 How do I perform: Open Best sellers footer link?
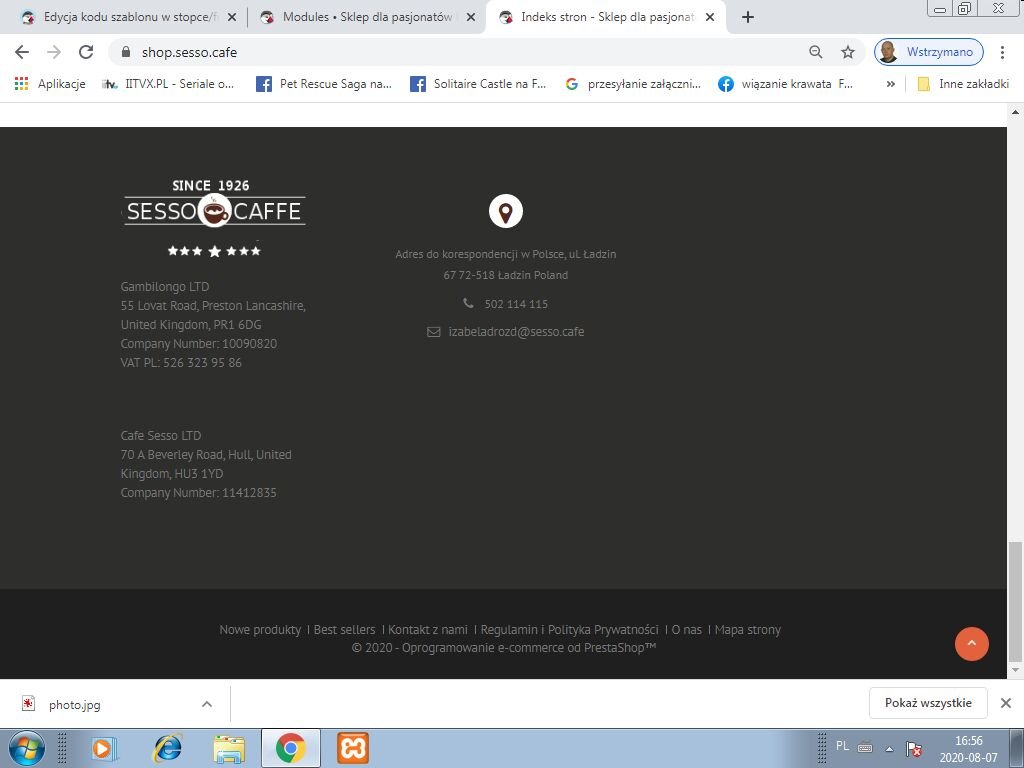pyautogui.click(x=344, y=630)
